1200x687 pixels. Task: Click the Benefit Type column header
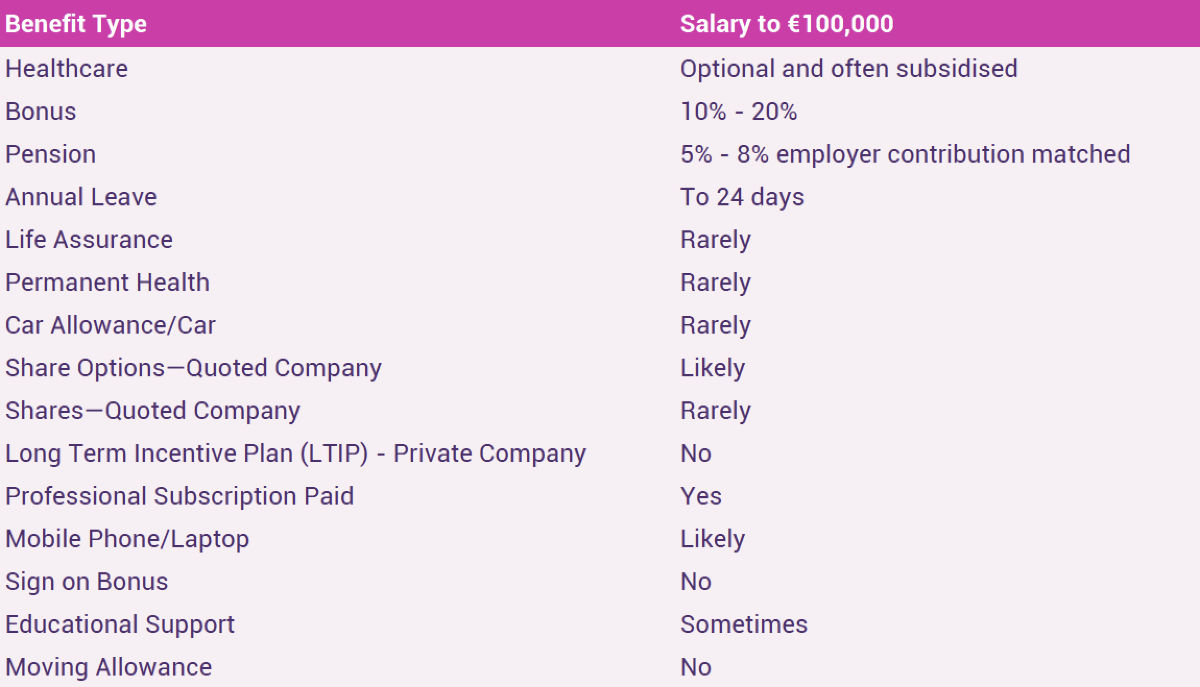pyautogui.click(x=76, y=24)
